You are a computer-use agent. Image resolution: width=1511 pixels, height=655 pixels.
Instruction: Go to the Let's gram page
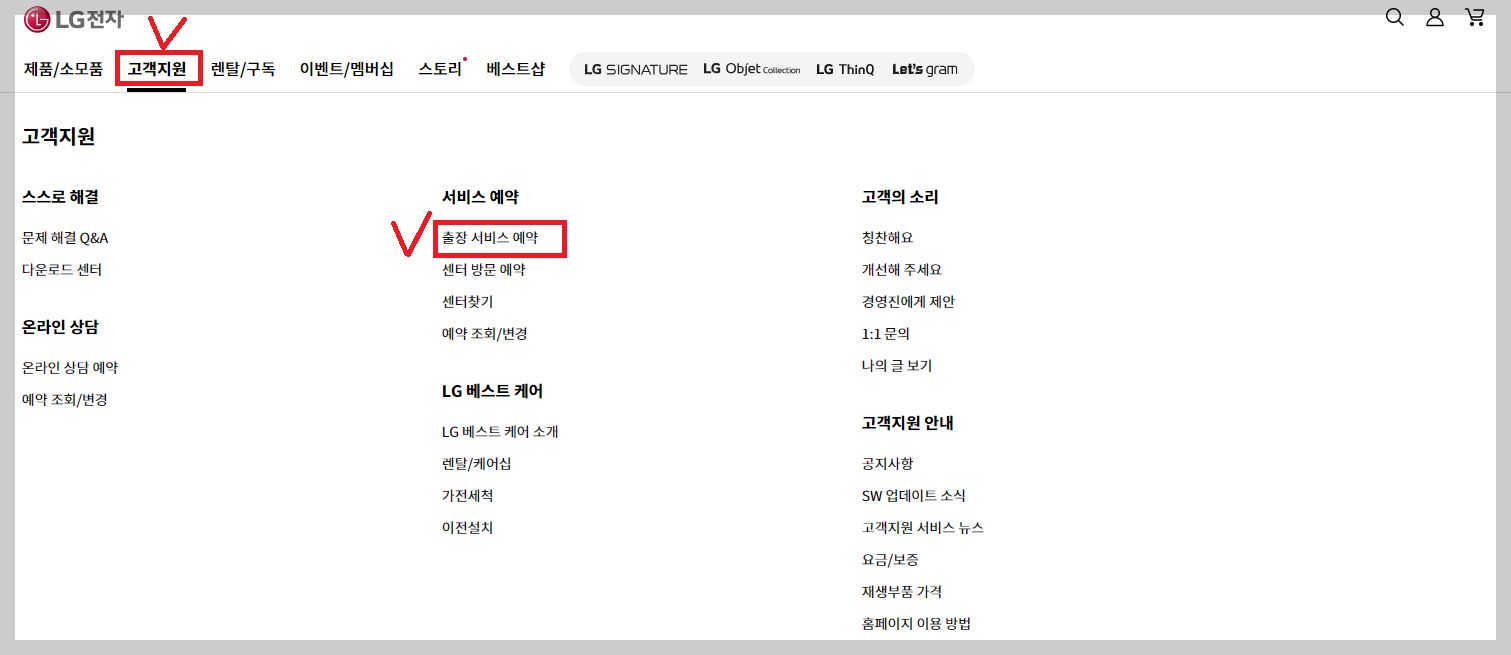coord(924,68)
